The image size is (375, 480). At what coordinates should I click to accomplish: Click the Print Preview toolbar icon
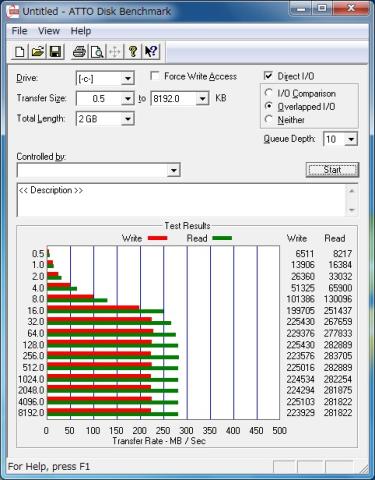97,52
